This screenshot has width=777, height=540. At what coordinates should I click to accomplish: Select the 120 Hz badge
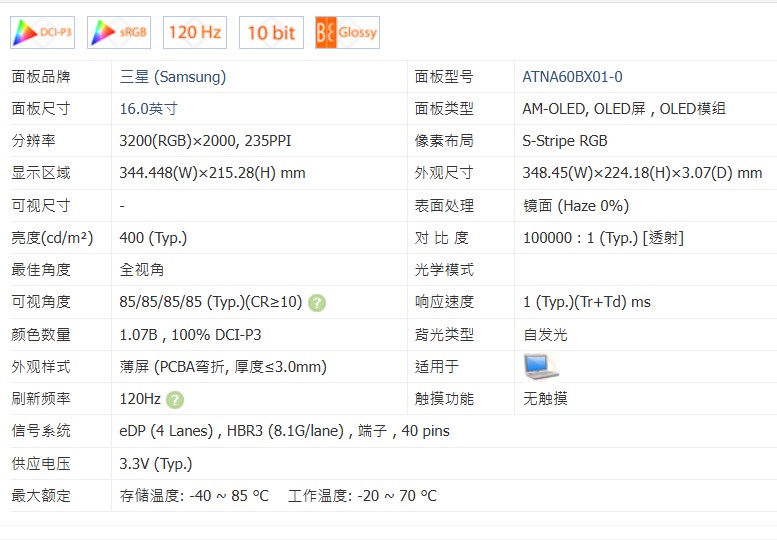195,33
